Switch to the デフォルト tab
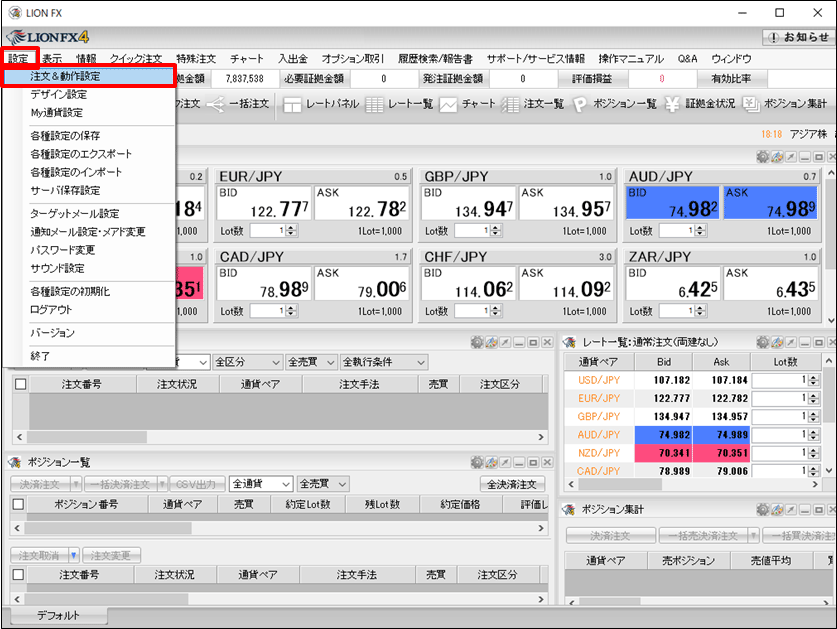837x629 pixels. 58,616
